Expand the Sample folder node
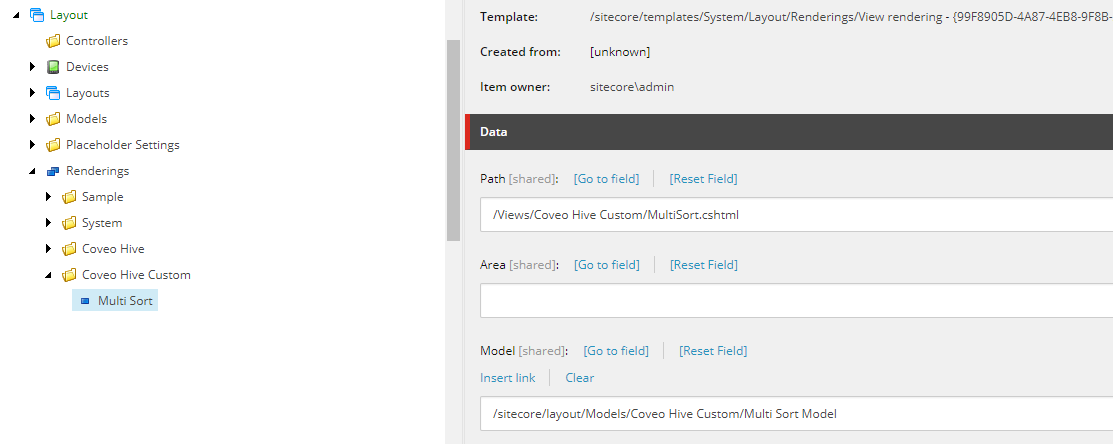Image resolution: width=1113 pixels, height=444 pixels. coord(48,196)
